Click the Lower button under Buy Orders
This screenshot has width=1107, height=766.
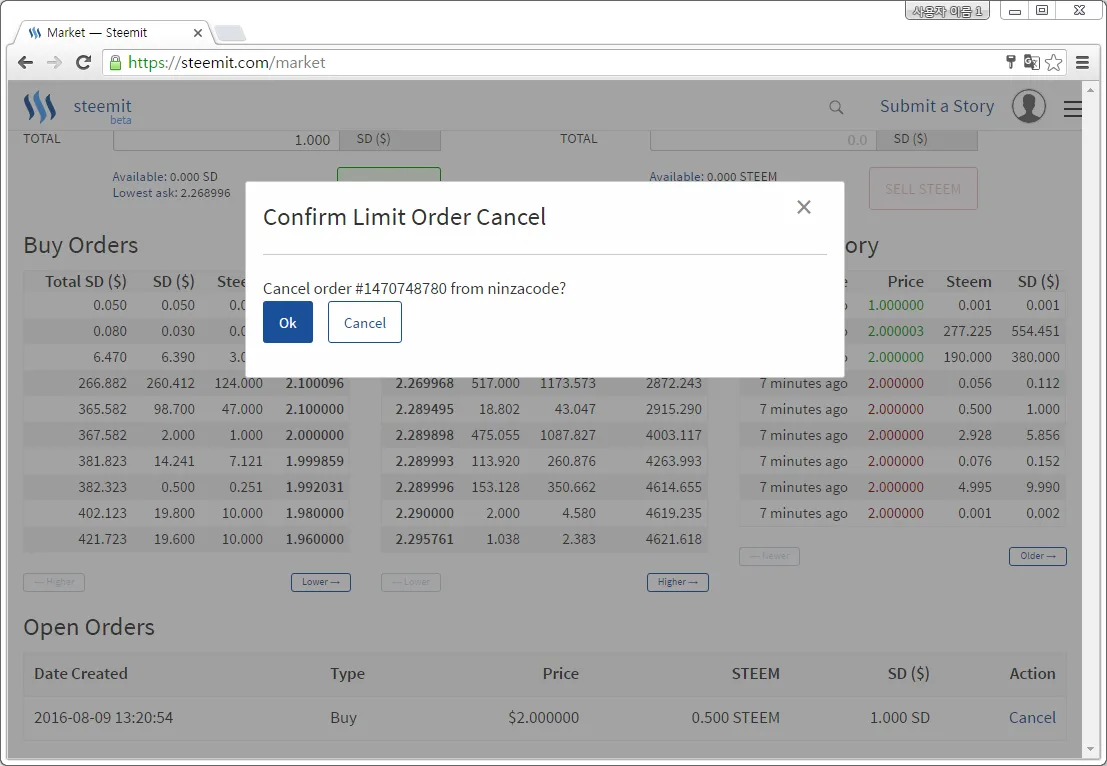(321, 582)
